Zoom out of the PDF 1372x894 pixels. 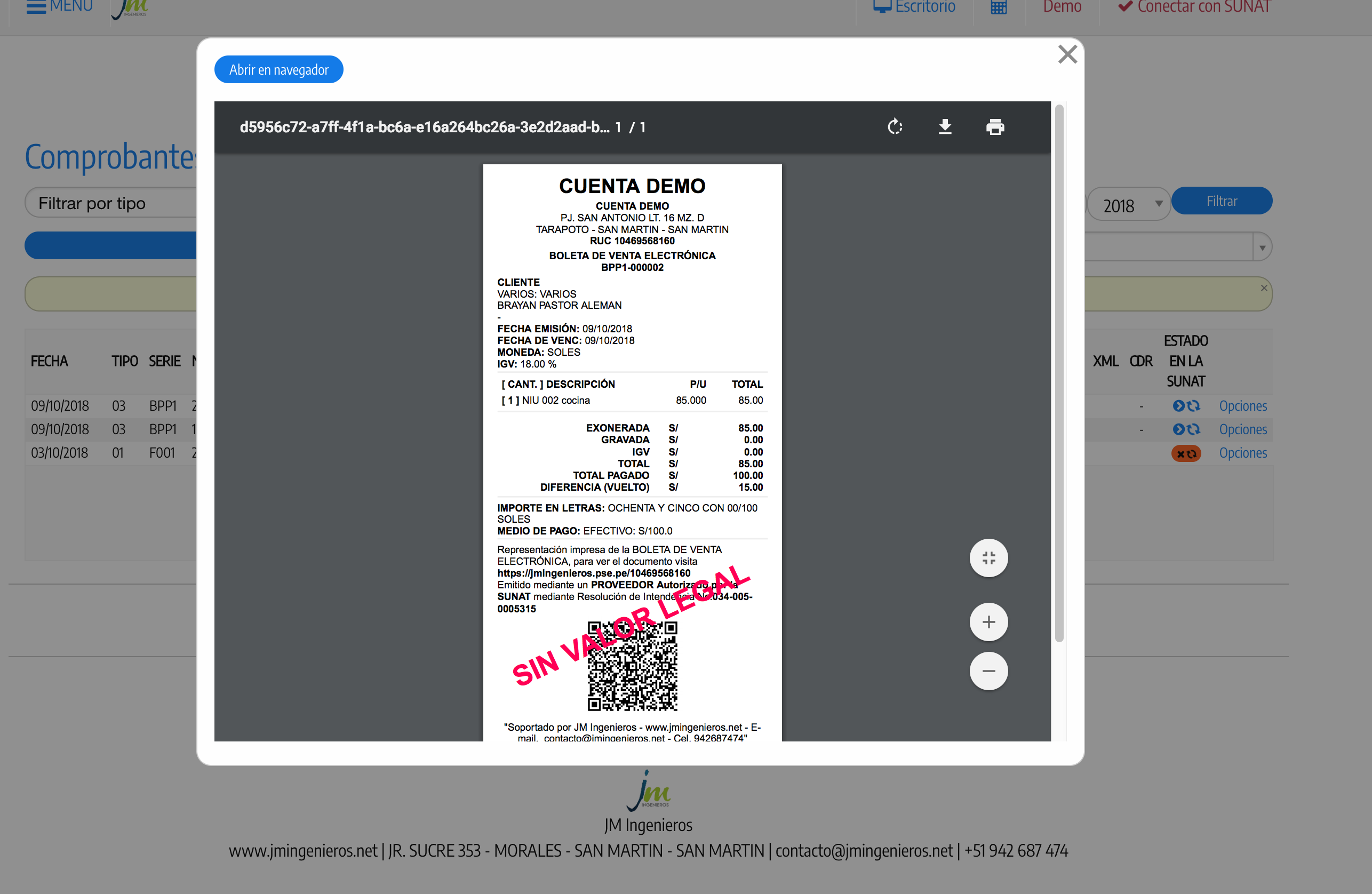[988, 671]
